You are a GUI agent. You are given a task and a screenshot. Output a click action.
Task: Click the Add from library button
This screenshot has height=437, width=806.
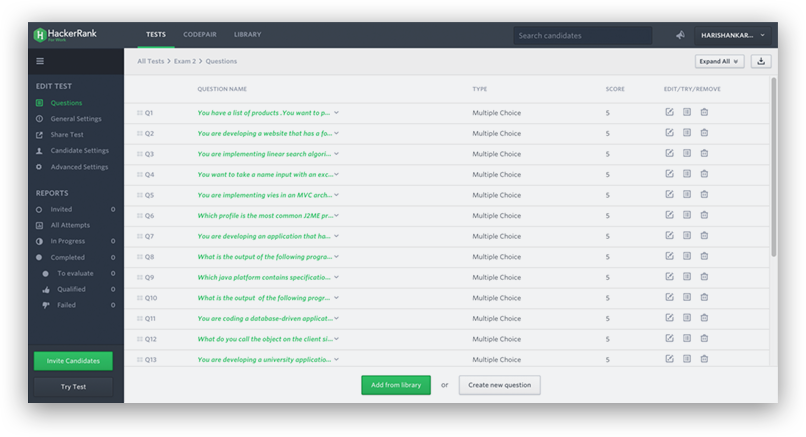[x=396, y=385]
